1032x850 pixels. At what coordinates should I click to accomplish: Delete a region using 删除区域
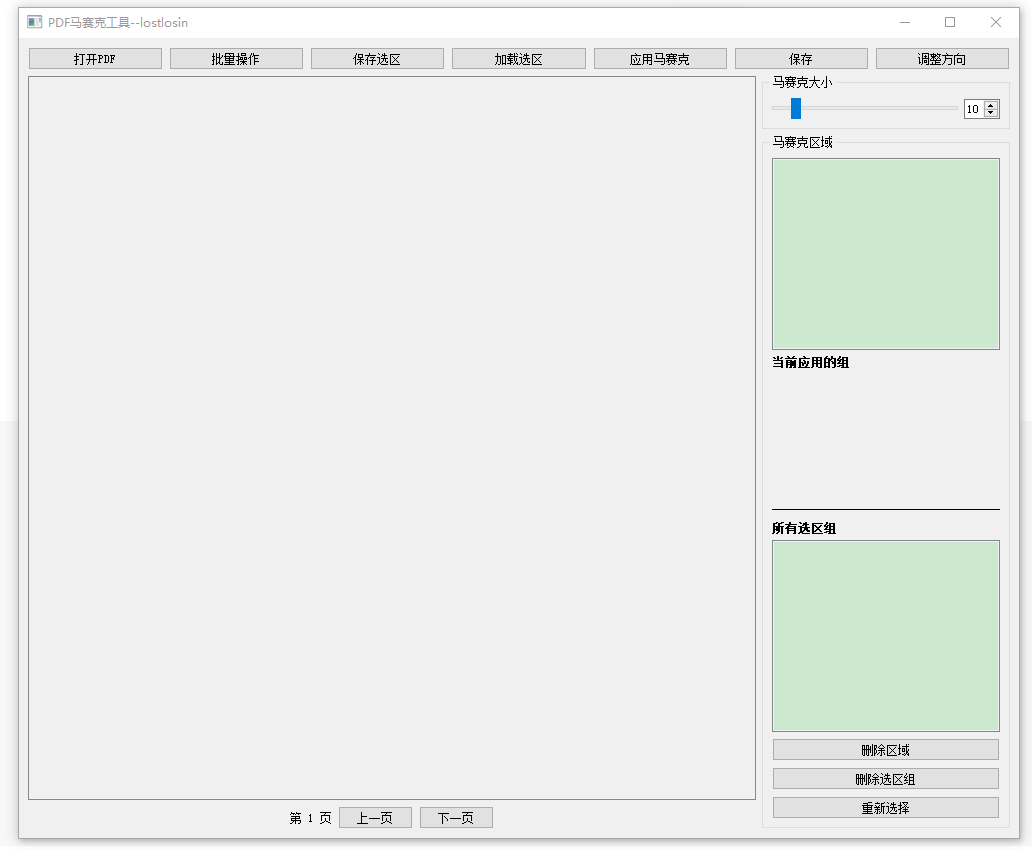pyautogui.click(x=885, y=748)
